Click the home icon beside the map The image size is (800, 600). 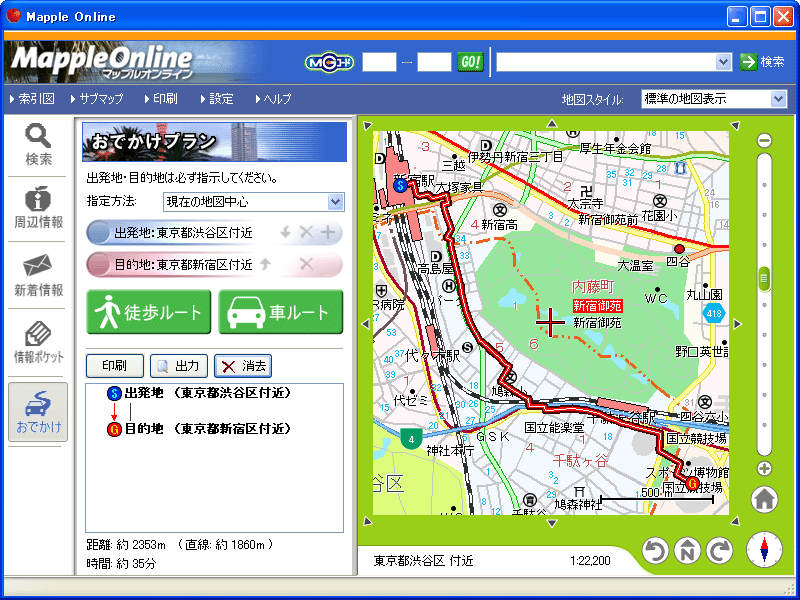(x=764, y=499)
